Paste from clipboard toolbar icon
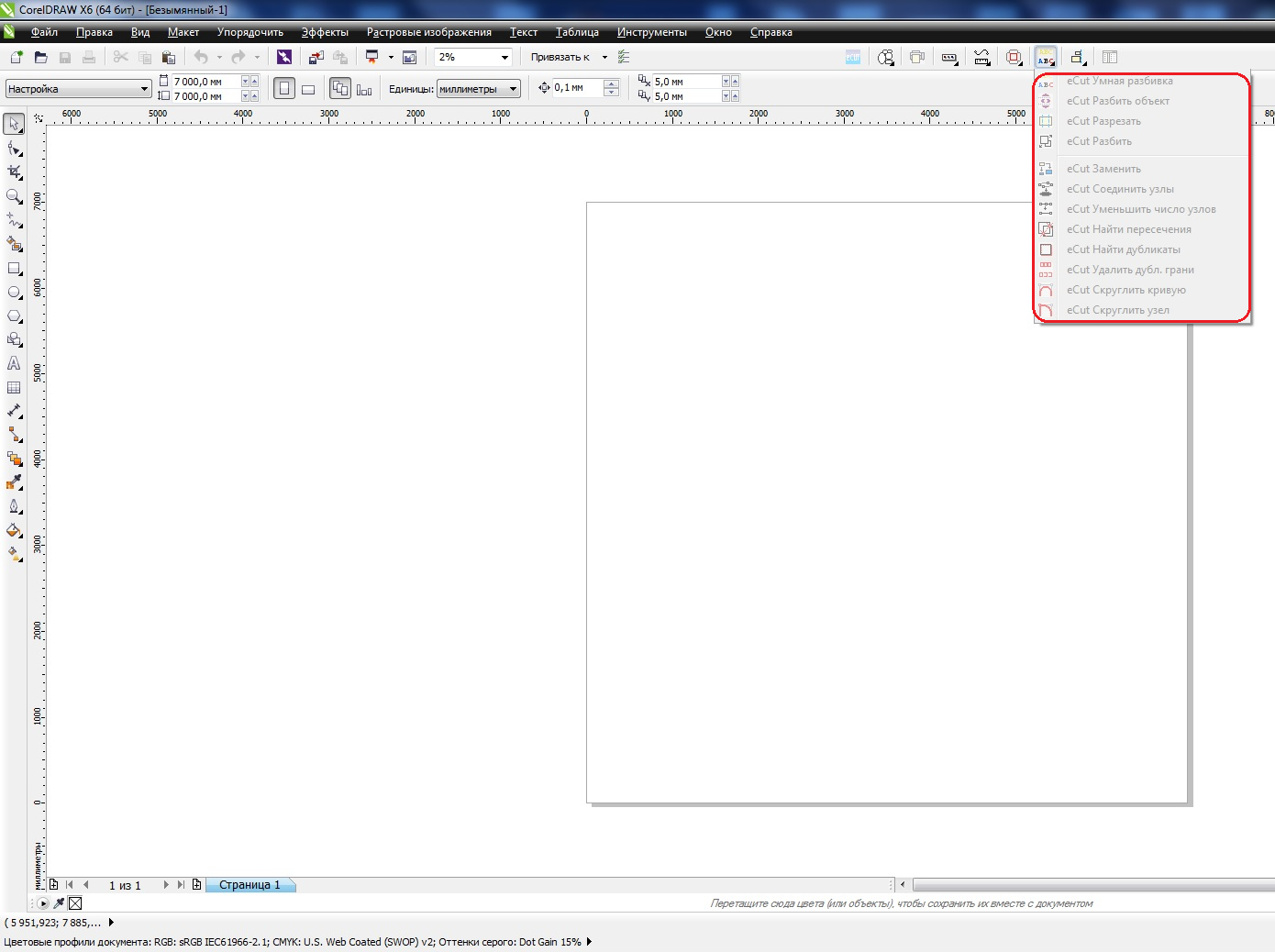 [x=169, y=57]
